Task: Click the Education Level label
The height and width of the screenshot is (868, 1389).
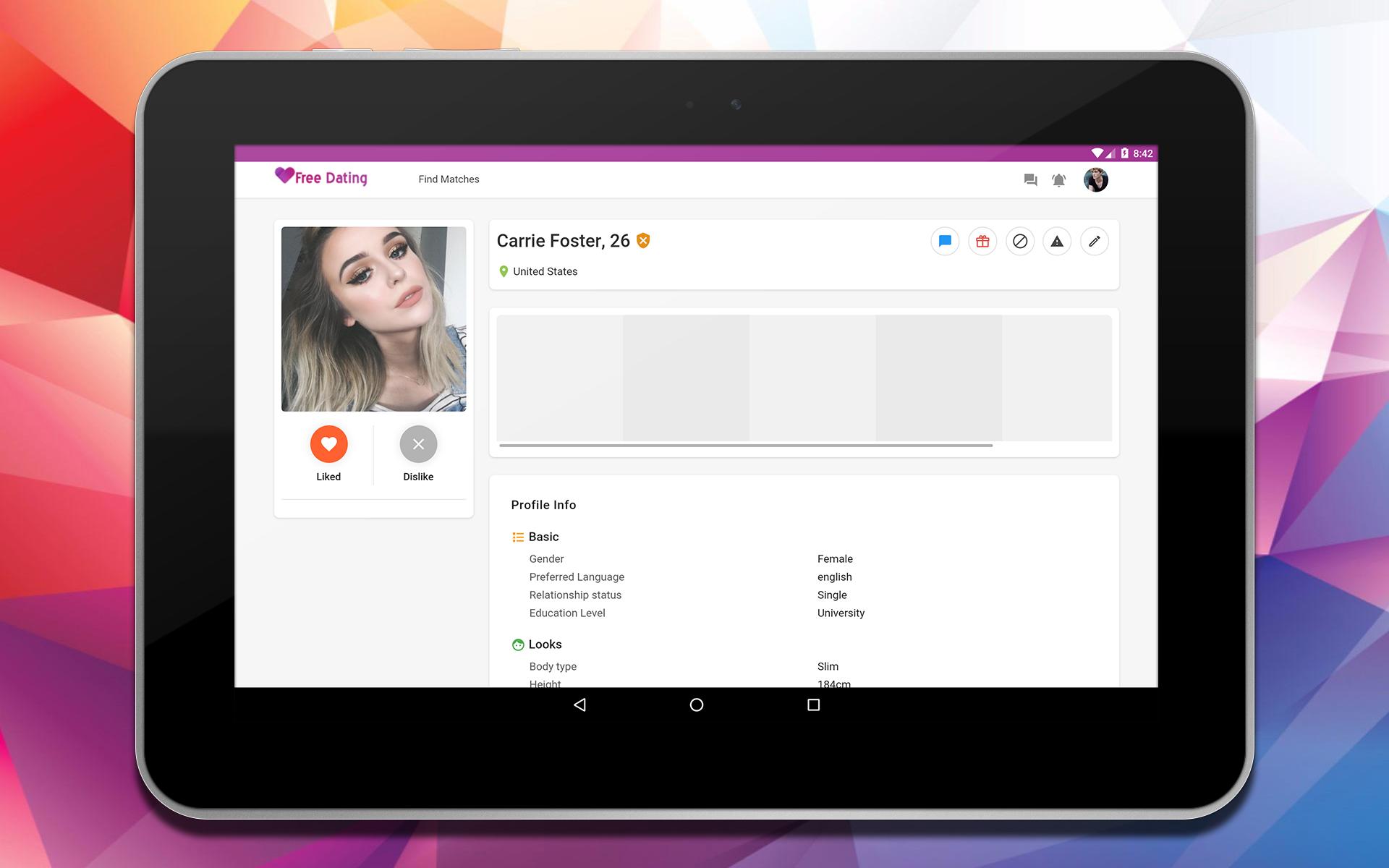Action: click(x=567, y=613)
